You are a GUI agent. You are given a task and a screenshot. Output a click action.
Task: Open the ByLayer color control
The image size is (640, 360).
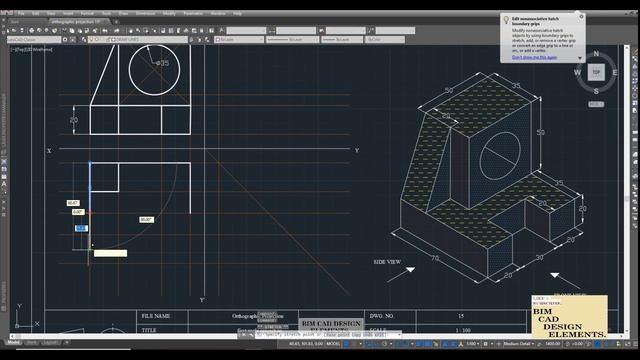239,40
